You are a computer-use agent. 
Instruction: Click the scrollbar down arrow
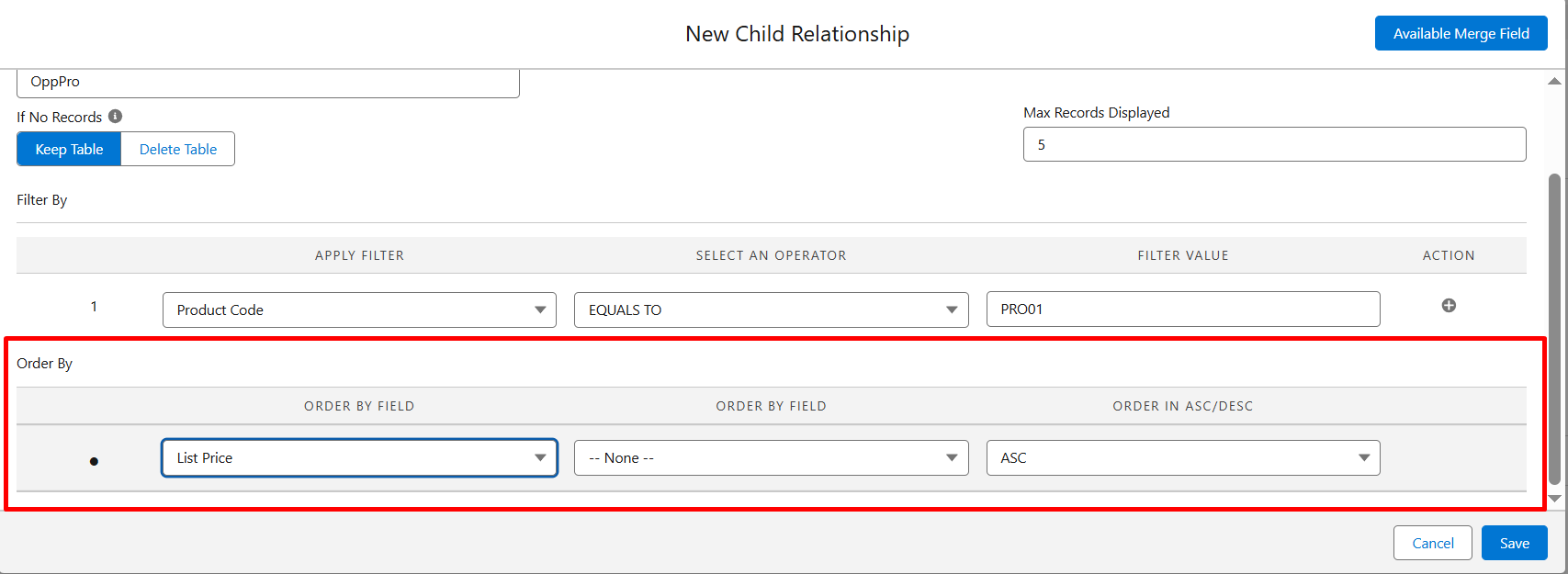tap(1554, 499)
